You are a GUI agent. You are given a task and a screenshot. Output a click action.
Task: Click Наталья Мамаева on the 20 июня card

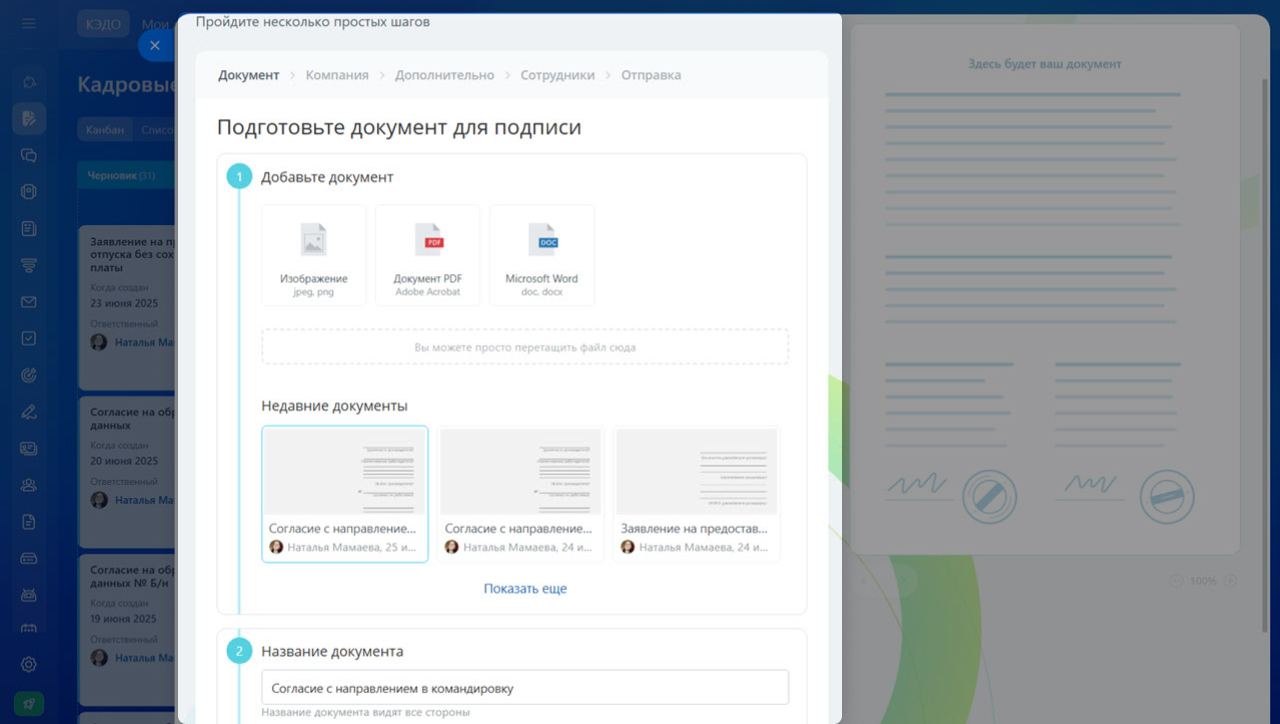pos(145,500)
